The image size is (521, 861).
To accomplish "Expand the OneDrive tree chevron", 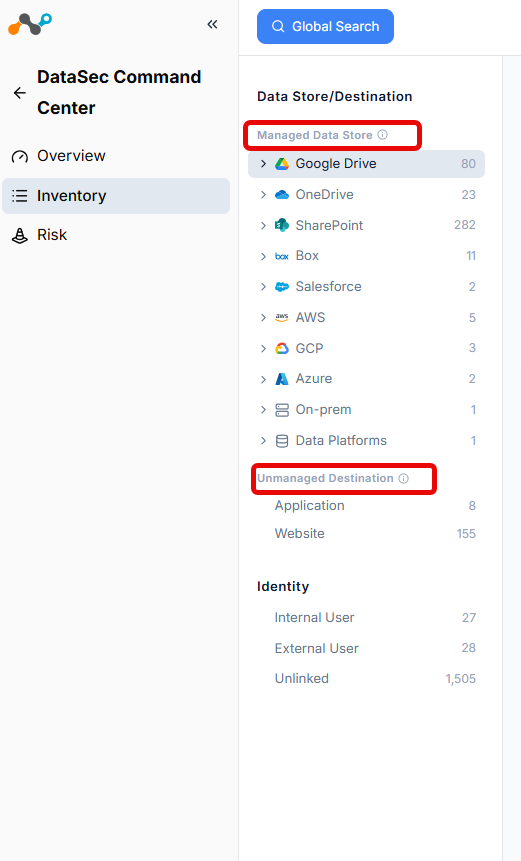I will pos(264,194).
